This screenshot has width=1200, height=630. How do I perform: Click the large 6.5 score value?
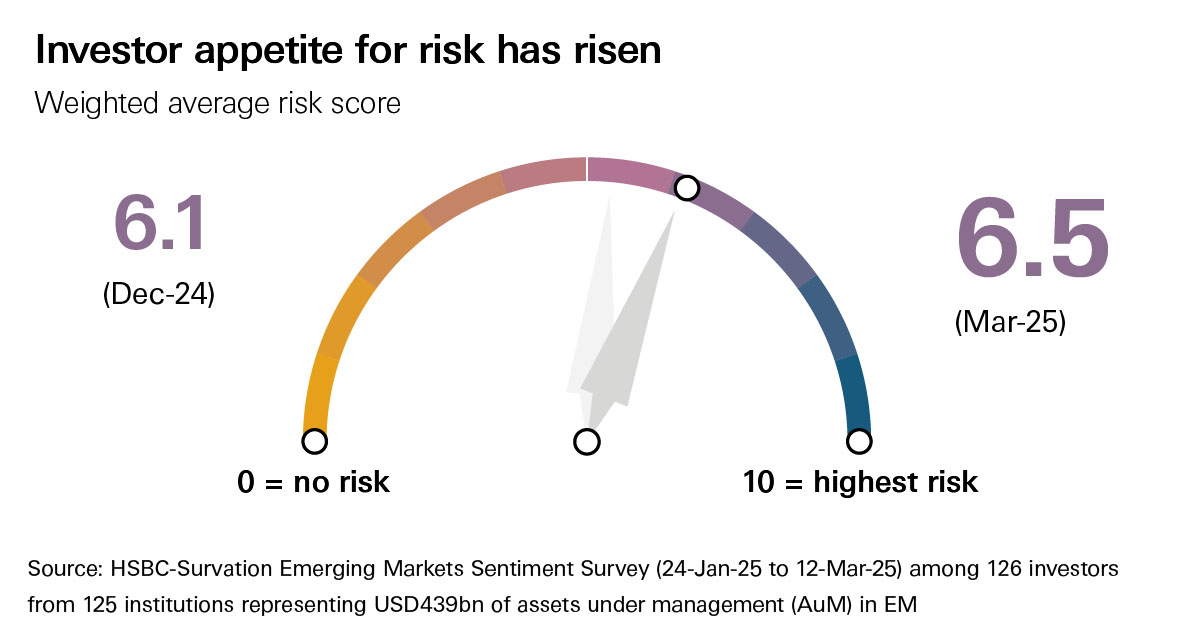coord(1032,240)
